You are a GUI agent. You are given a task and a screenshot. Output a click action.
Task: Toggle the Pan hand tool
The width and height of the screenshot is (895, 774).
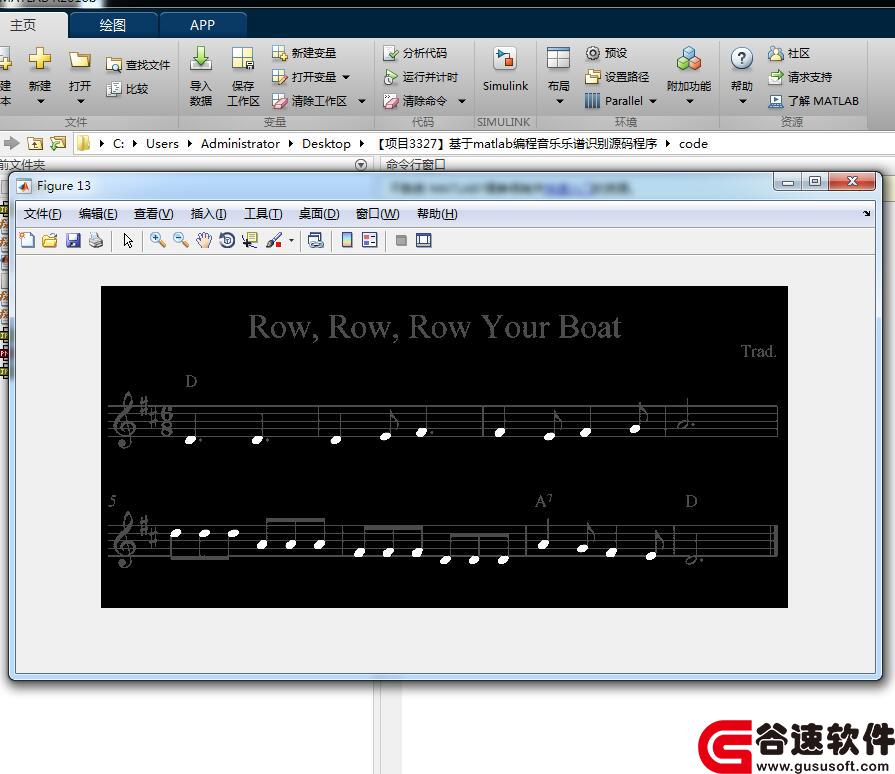click(204, 240)
